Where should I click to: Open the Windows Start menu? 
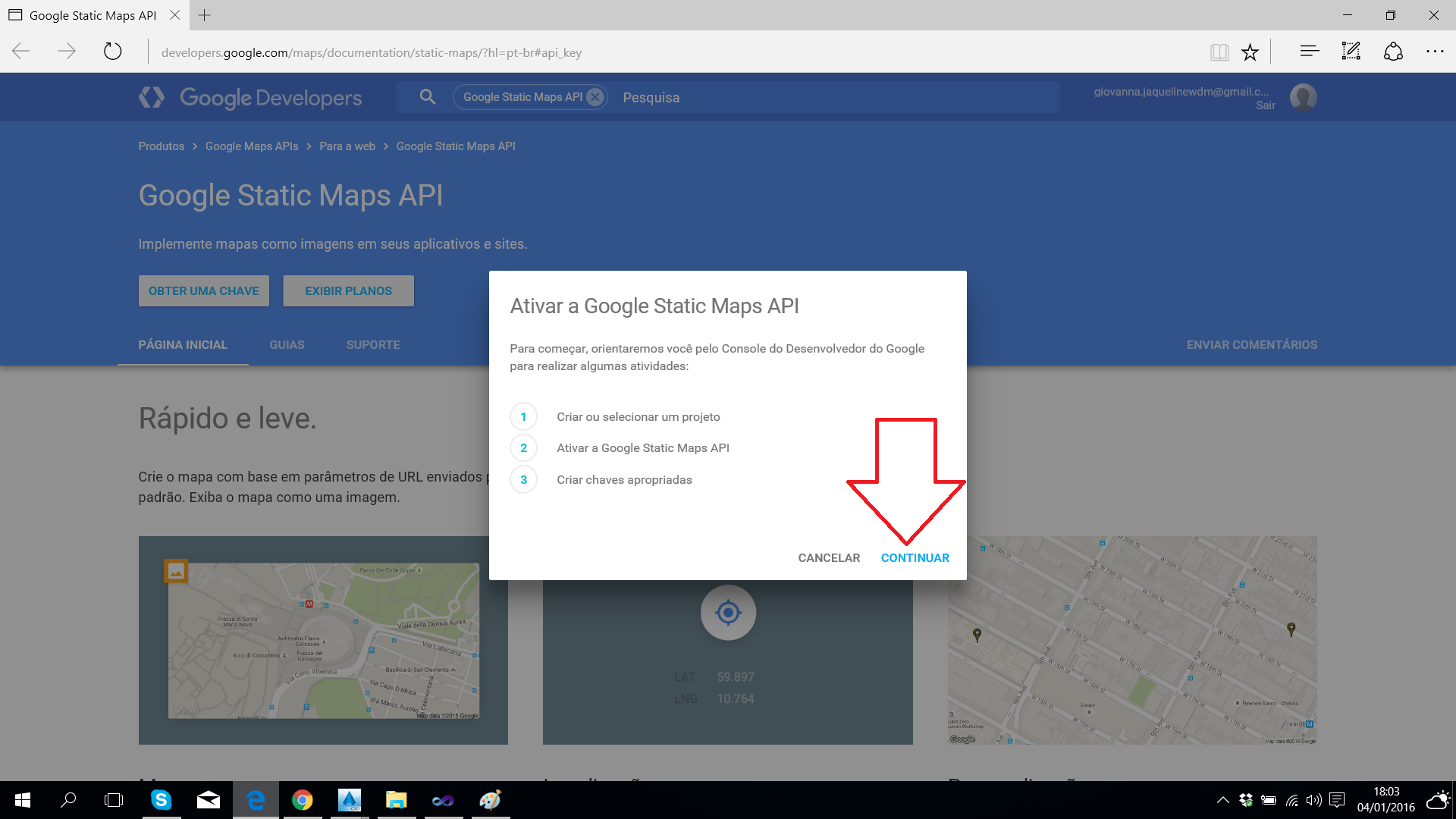[x=23, y=800]
